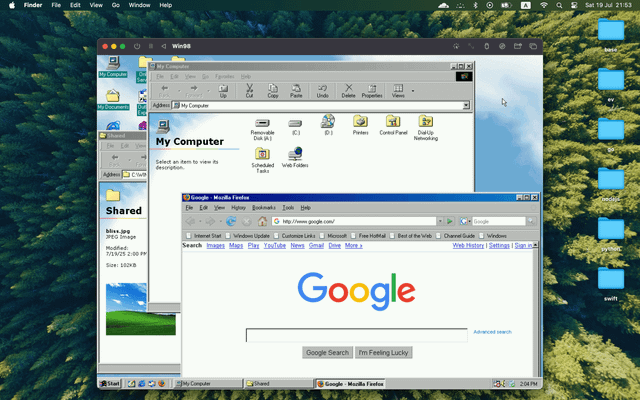Screen dimensions: 640x400
Task: Open the Firefox File menu
Action: pyautogui.click(x=189, y=208)
